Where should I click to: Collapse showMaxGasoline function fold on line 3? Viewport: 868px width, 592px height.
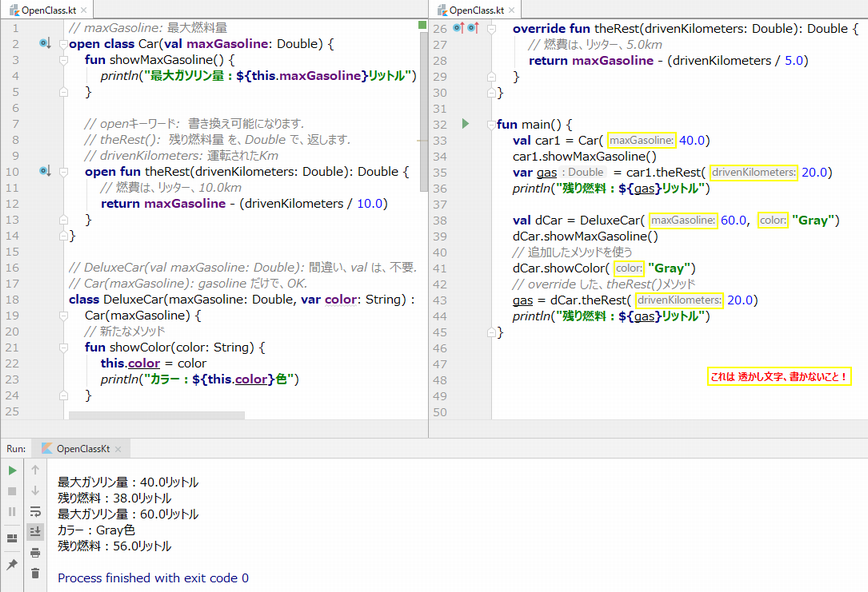(64, 60)
